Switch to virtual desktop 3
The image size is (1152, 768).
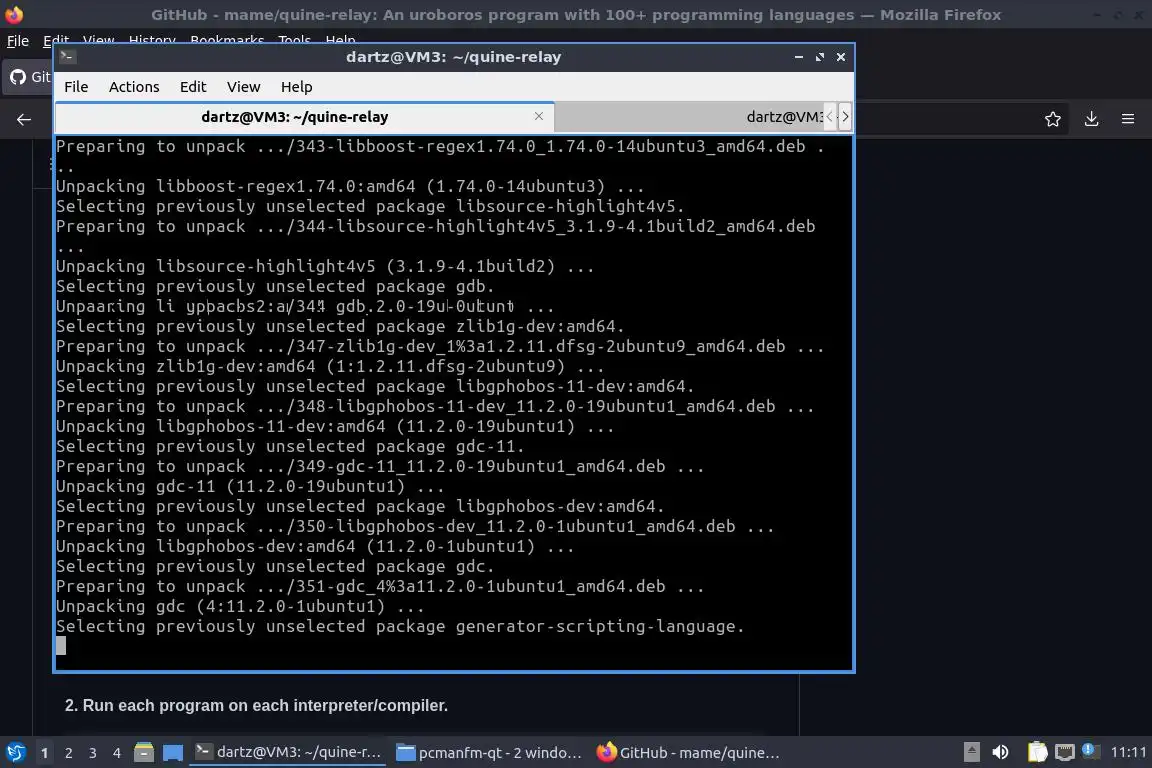point(93,753)
